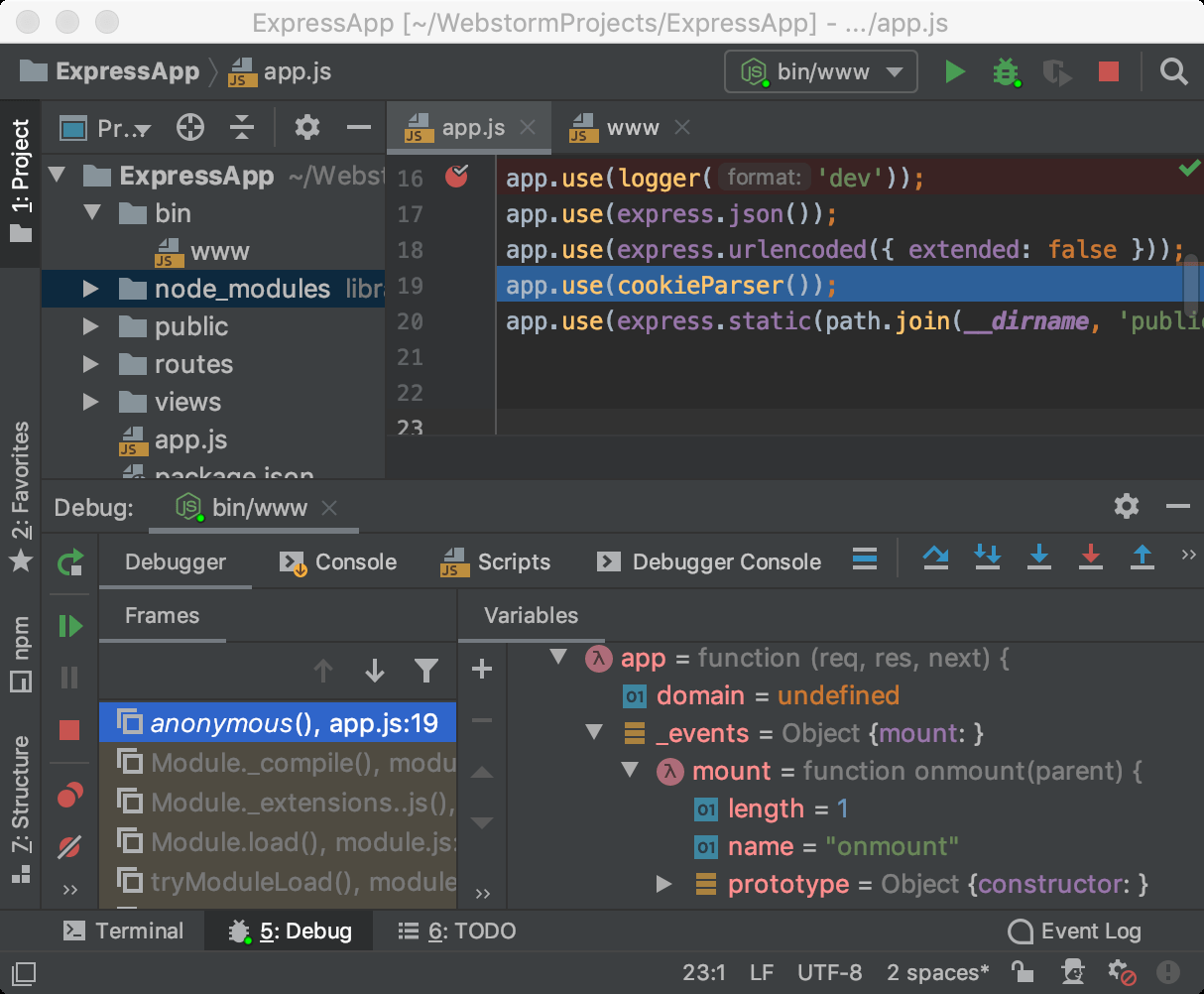Viewport: 1204px width, 994px height.
Task: Open 2: Favorites side panel
Action: (20, 496)
